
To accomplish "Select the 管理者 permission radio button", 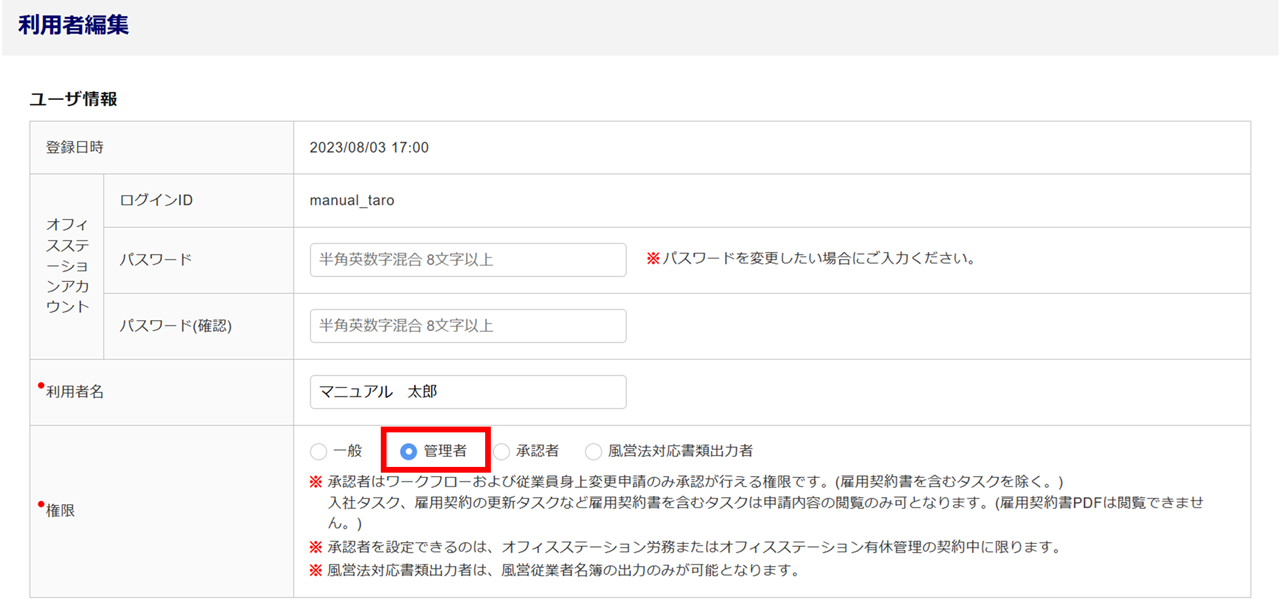I will [x=408, y=451].
